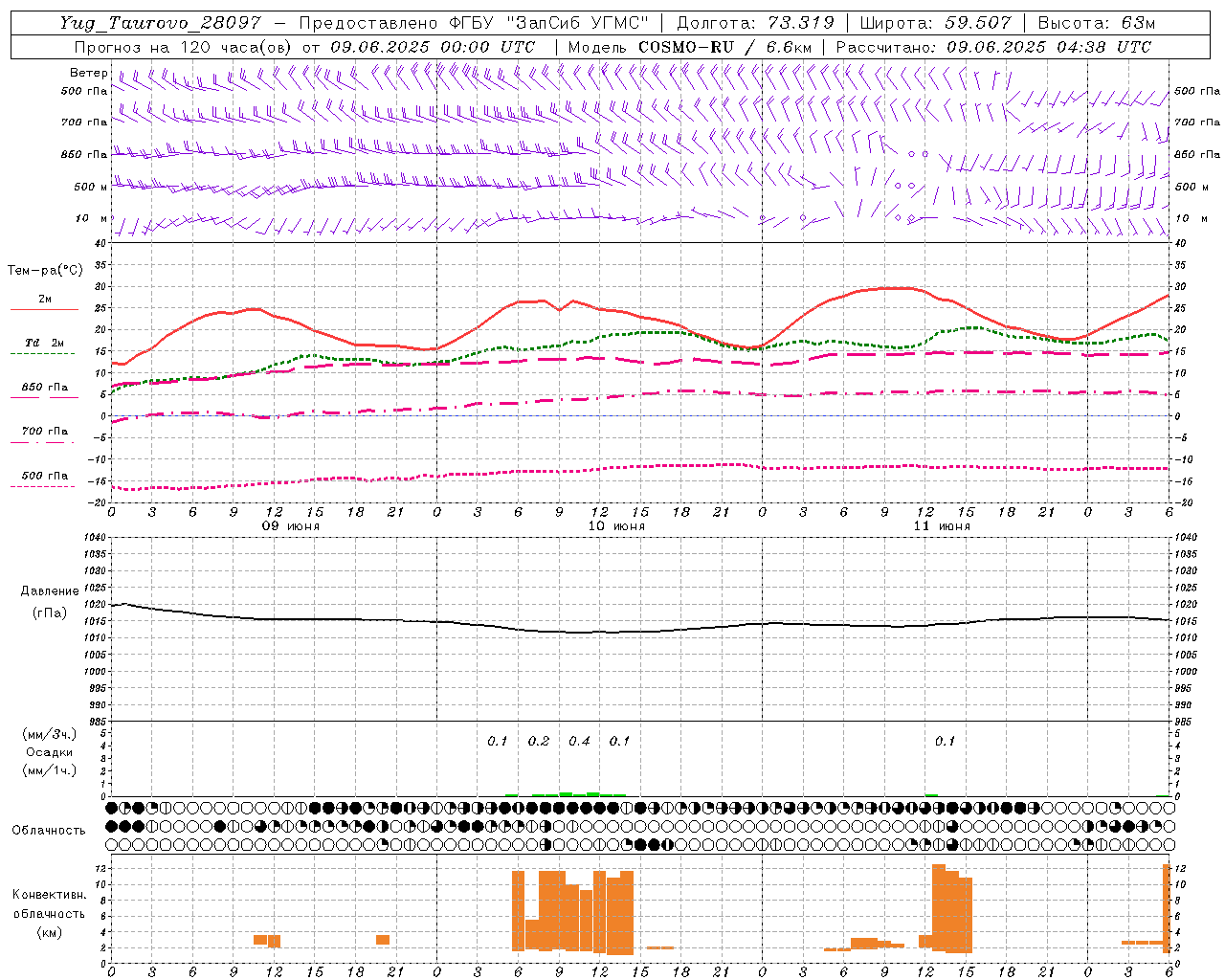1225x980 pixels.
Task: Select the Давление panel label
Action: point(50,591)
